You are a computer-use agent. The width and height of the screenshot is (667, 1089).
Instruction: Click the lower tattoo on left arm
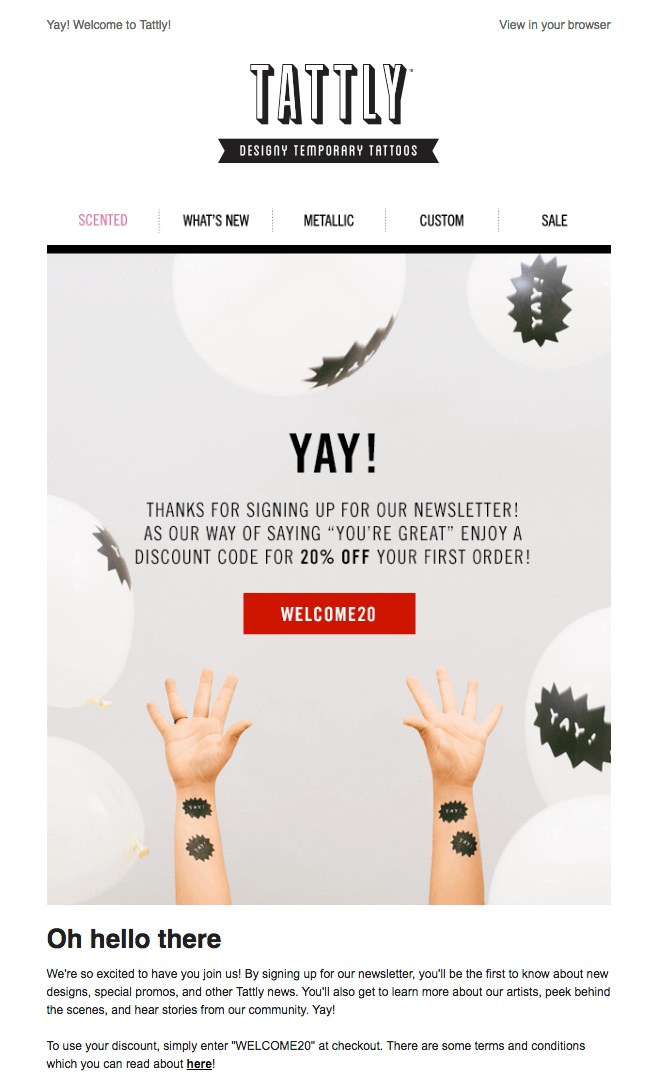click(x=200, y=847)
